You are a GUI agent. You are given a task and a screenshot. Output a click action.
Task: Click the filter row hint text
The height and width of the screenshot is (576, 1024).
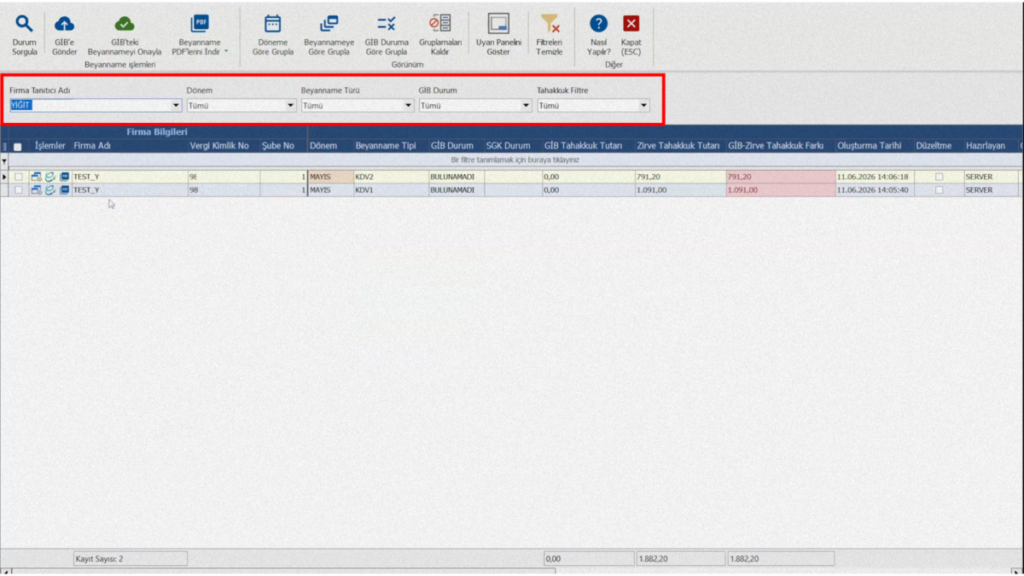(515, 160)
